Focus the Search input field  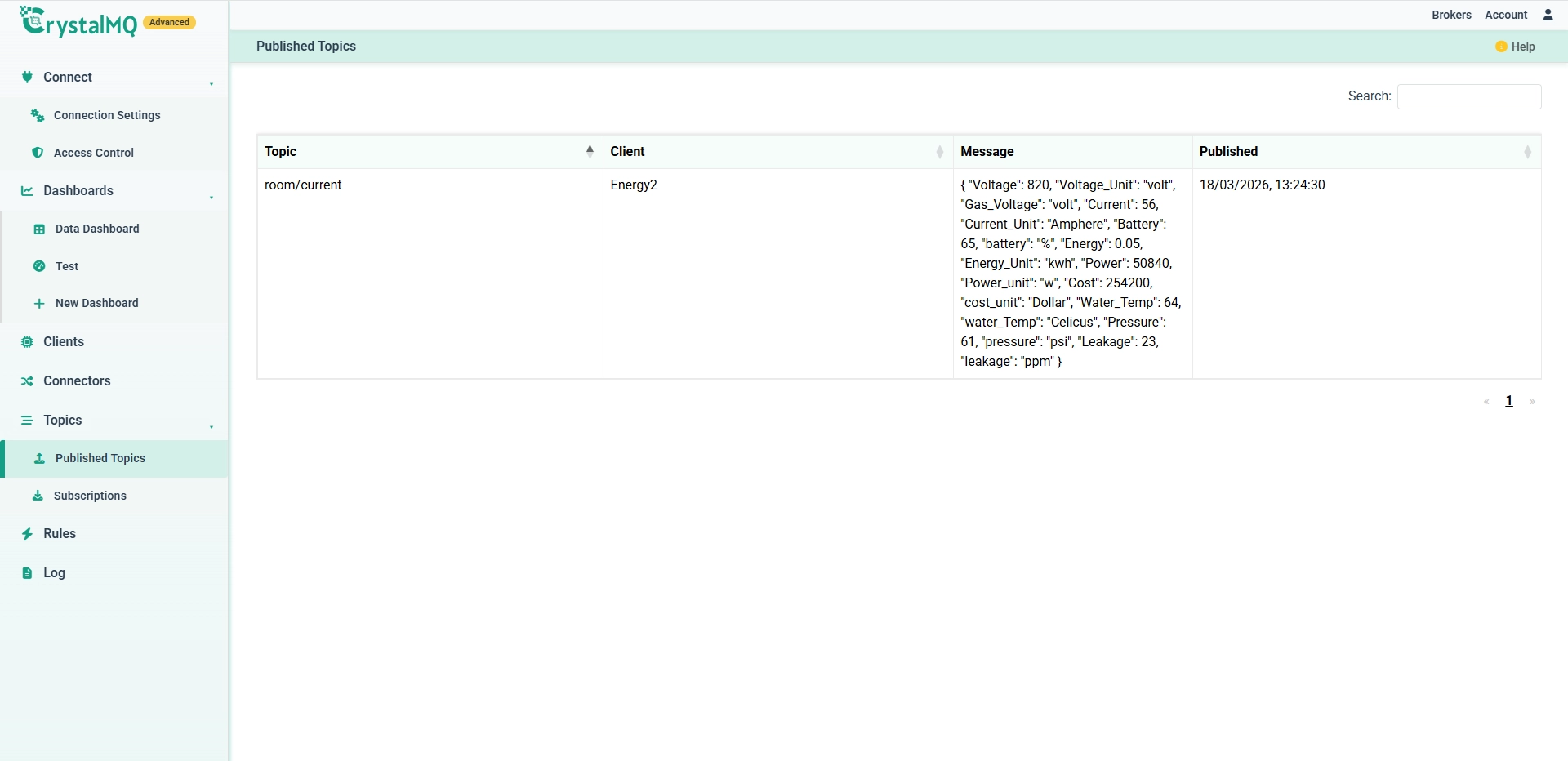point(1469,96)
